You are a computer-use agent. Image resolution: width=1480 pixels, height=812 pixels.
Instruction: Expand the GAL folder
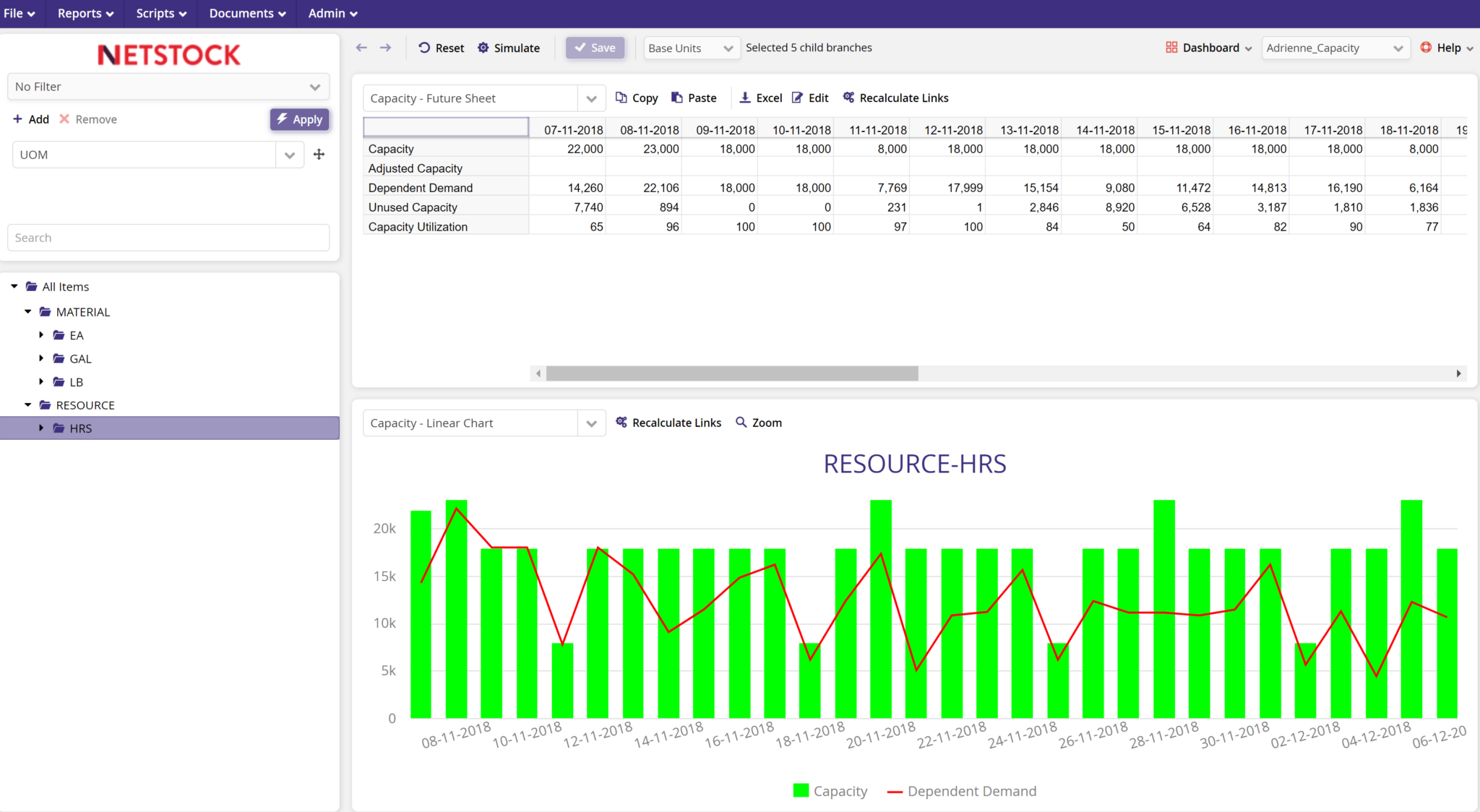point(41,358)
